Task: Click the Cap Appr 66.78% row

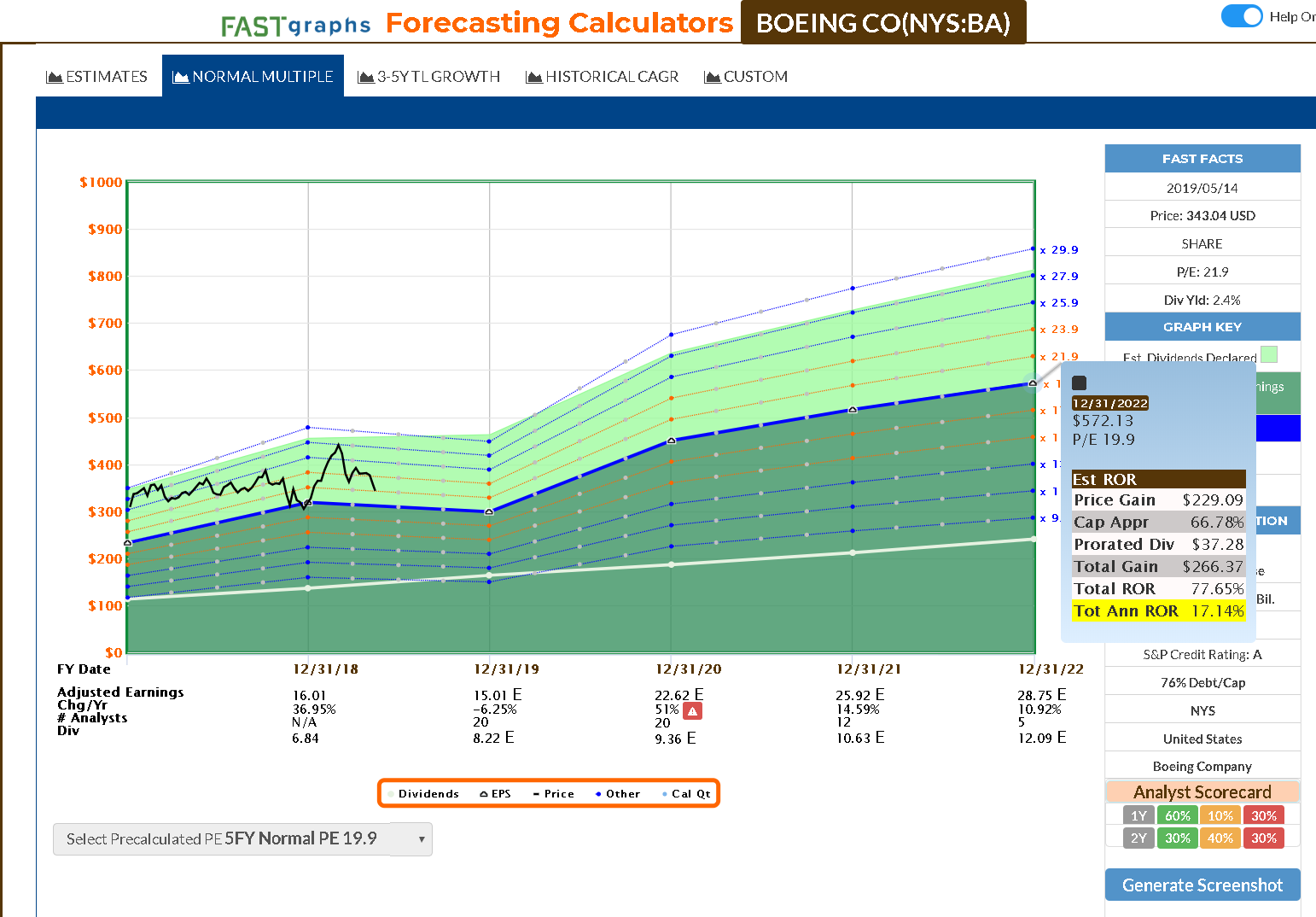Action: (x=1159, y=522)
